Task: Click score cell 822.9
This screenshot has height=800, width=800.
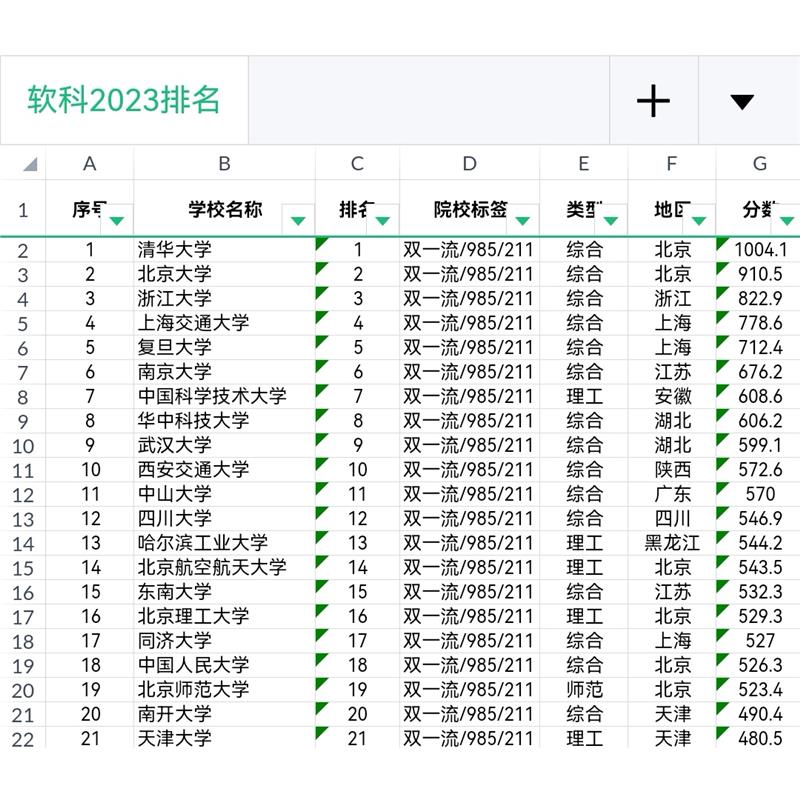Action: pyautogui.click(x=759, y=298)
